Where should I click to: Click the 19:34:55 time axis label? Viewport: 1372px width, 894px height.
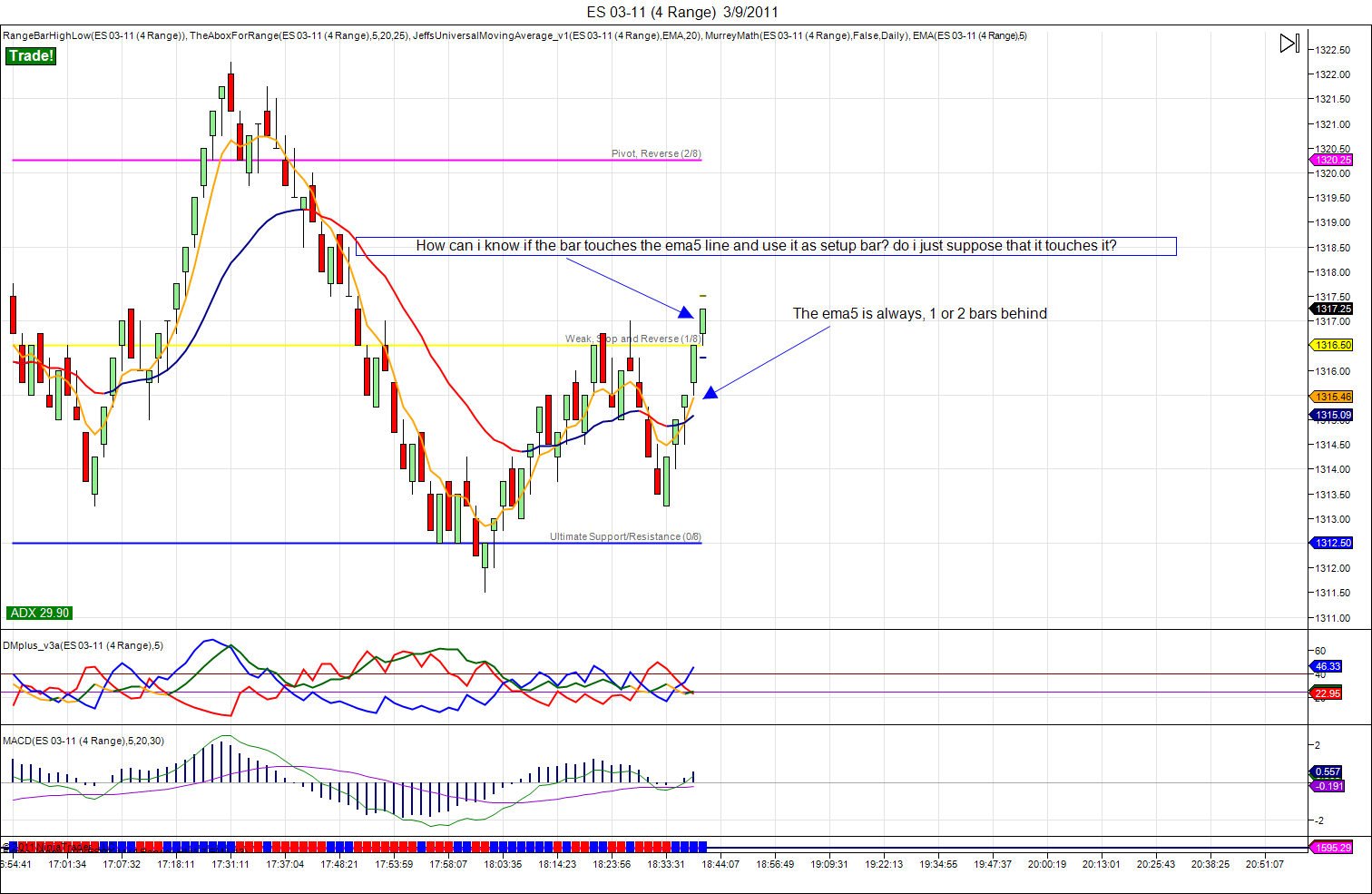pos(938,864)
